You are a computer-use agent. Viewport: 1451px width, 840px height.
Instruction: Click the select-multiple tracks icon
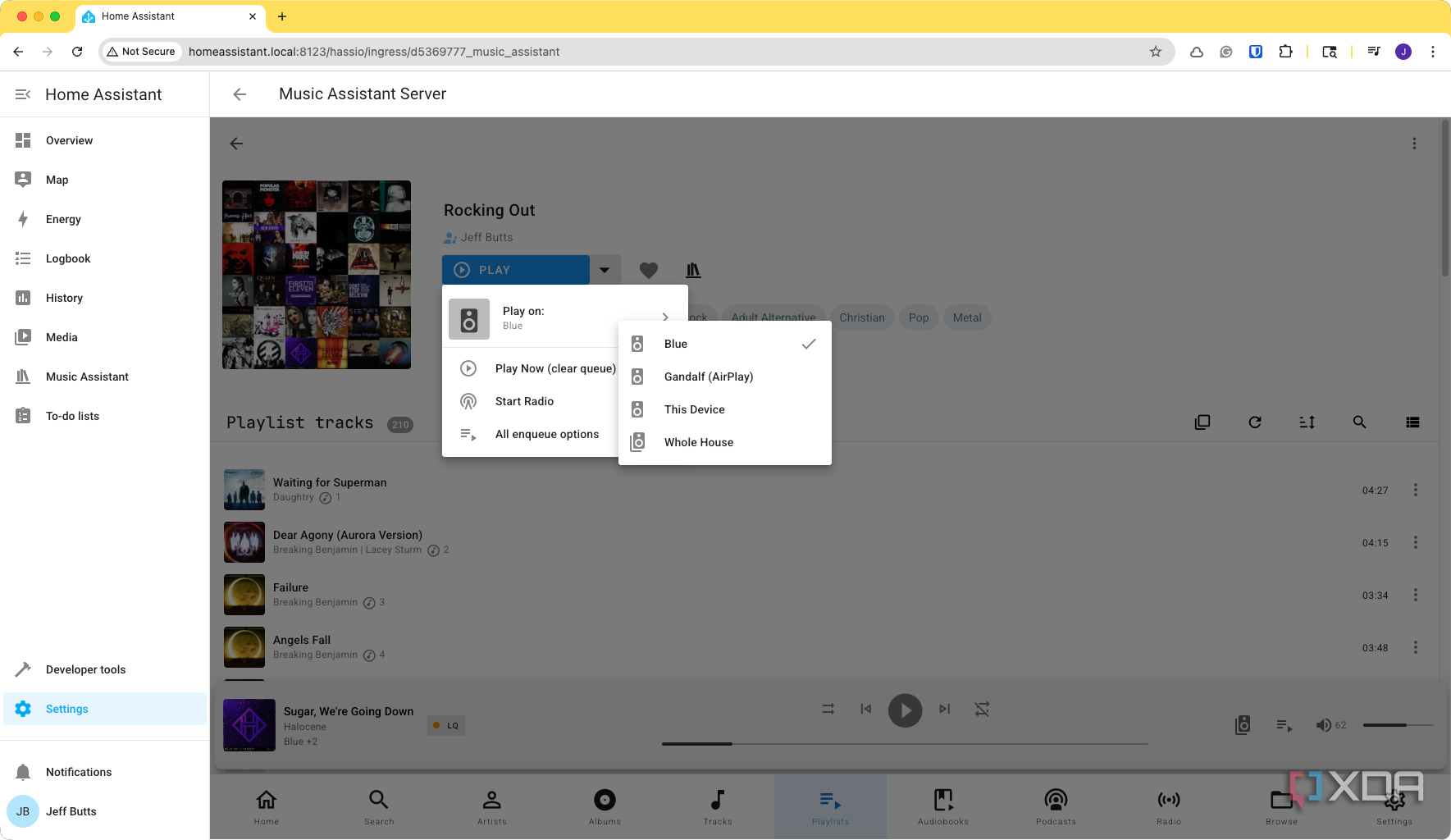[x=1202, y=422]
